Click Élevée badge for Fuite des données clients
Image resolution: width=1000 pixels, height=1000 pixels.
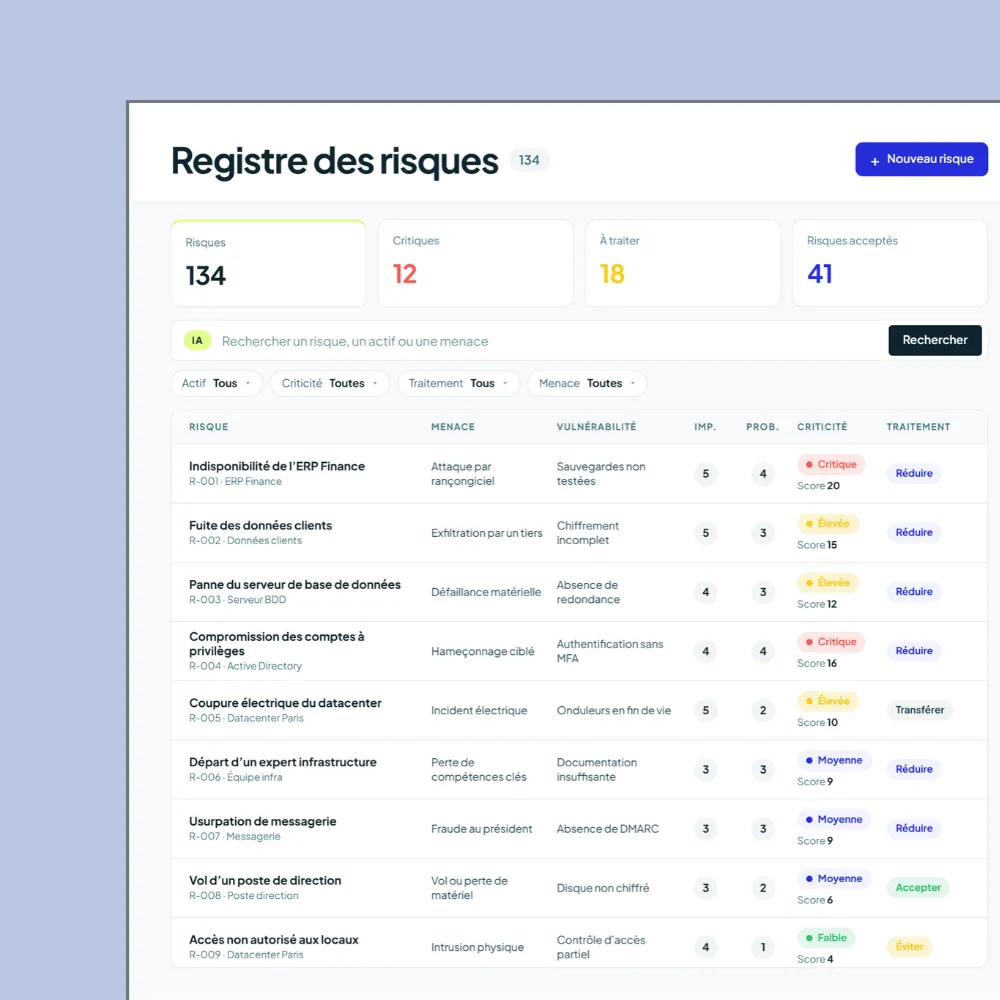pos(827,524)
